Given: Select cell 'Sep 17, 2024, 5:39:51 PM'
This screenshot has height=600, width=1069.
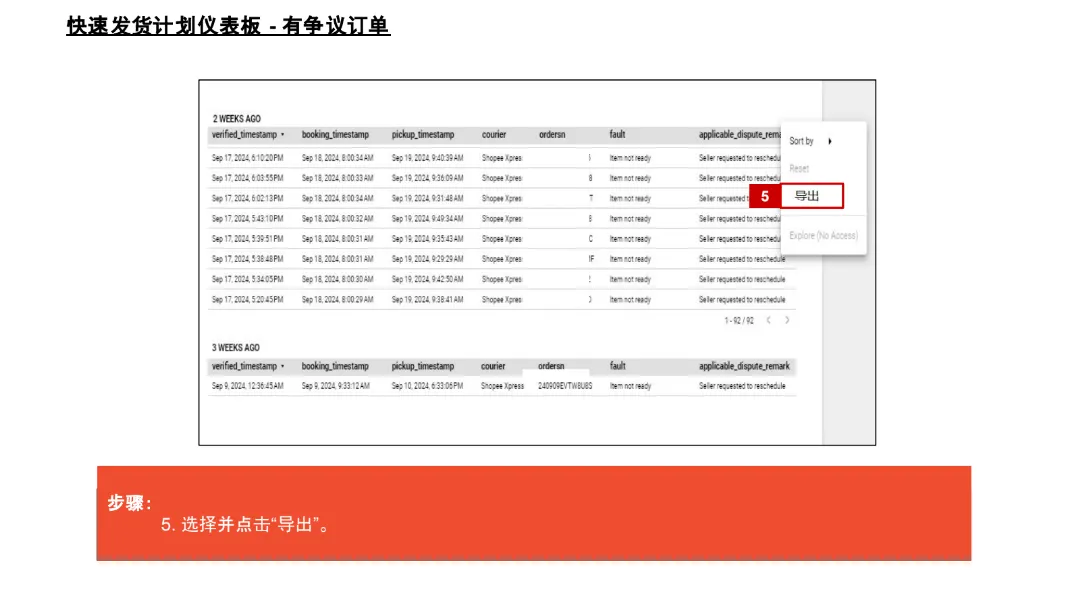Looking at the screenshot, I should [247, 239].
